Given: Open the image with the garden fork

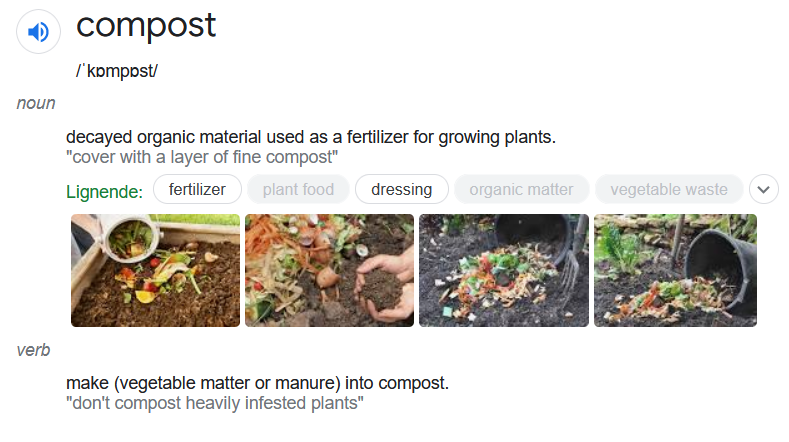Looking at the screenshot, I should 502,270.
